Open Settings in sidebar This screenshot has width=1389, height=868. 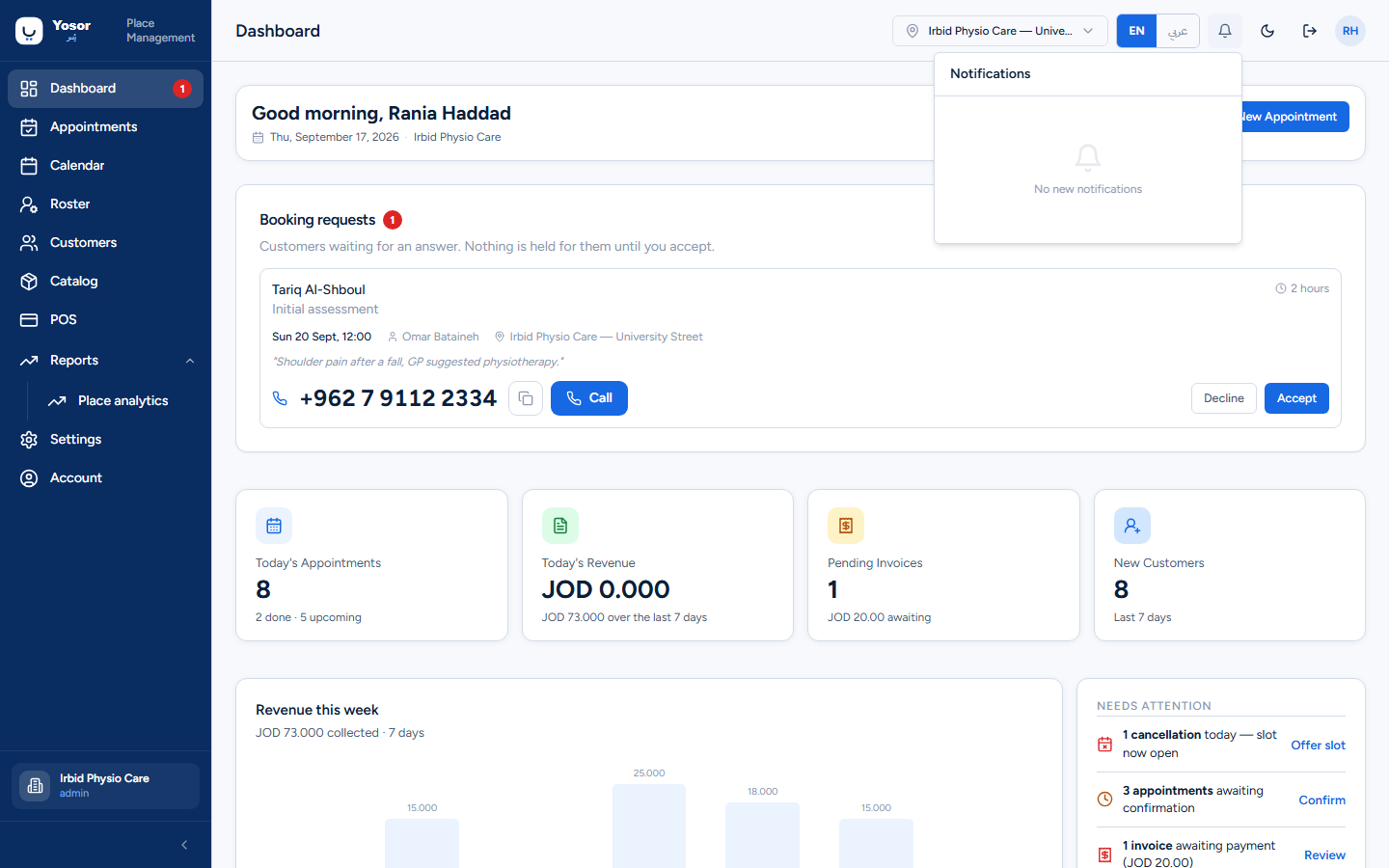click(x=106, y=440)
